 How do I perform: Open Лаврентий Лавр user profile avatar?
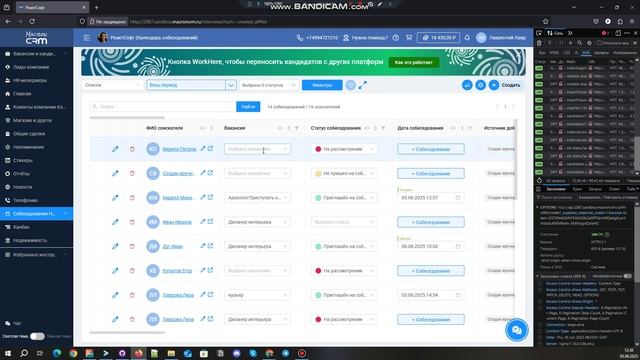481,38
